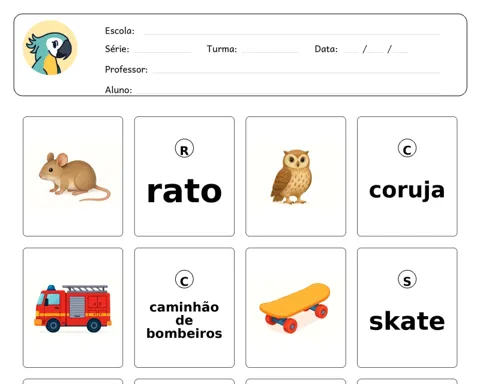Click the circled S above skate
The width and height of the screenshot is (480, 384).
pyautogui.click(x=407, y=279)
